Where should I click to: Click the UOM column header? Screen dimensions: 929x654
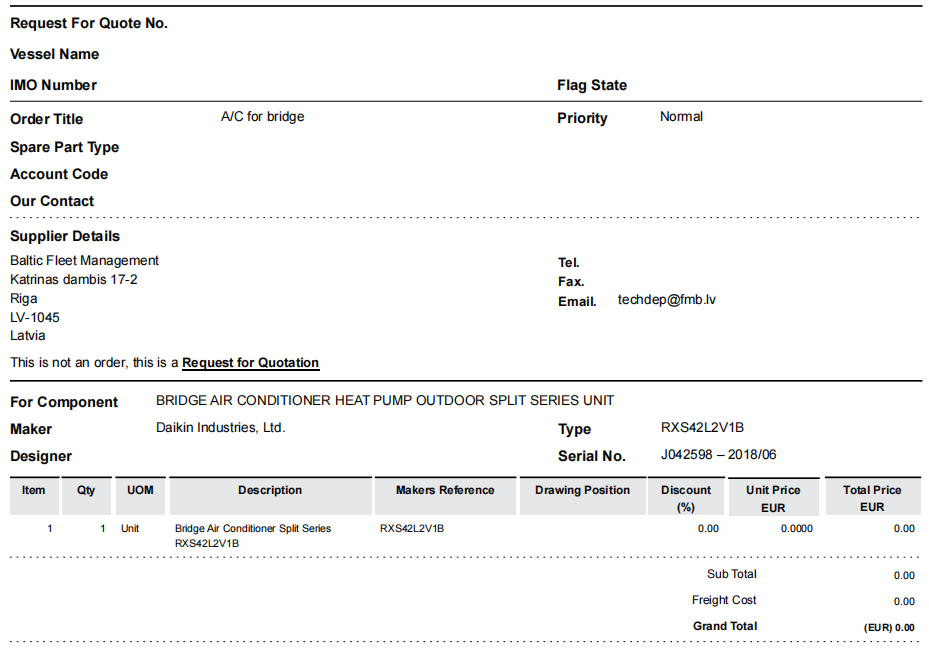tap(140, 491)
